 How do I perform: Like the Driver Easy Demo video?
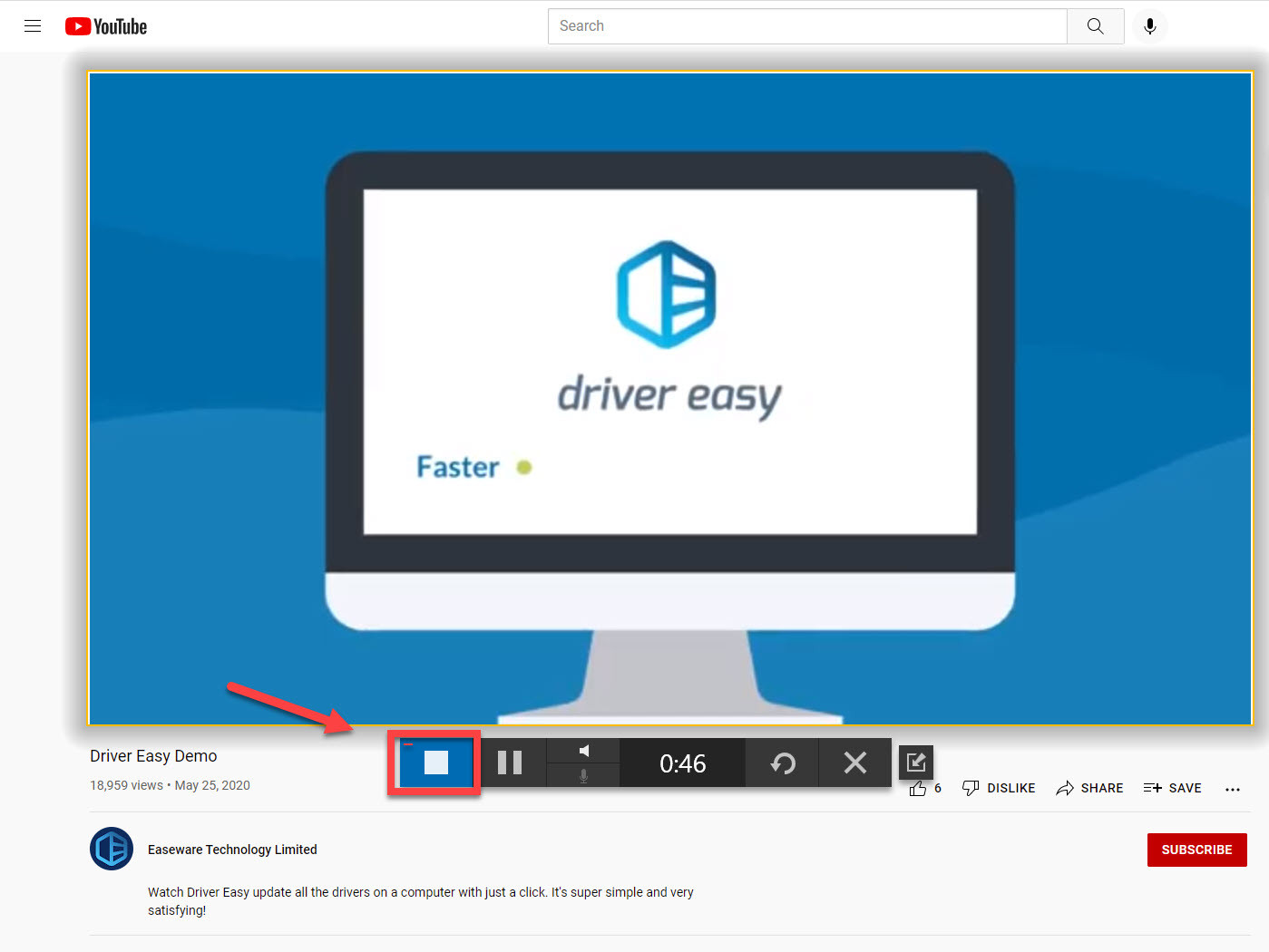click(918, 789)
